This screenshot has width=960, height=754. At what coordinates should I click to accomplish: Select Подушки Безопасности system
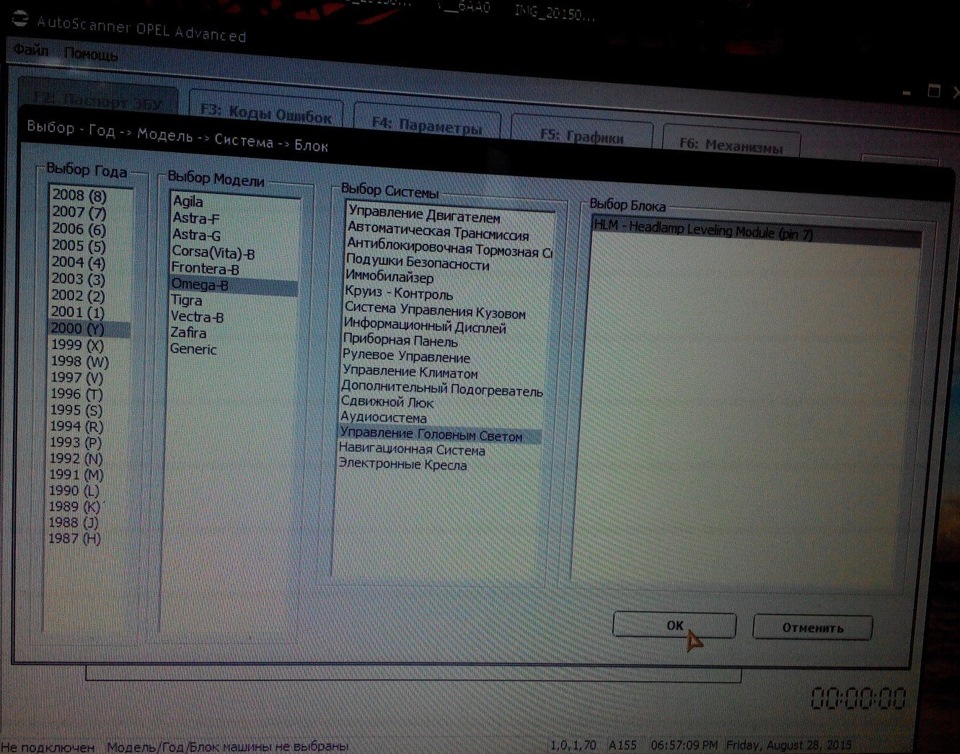click(x=418, y=264)
